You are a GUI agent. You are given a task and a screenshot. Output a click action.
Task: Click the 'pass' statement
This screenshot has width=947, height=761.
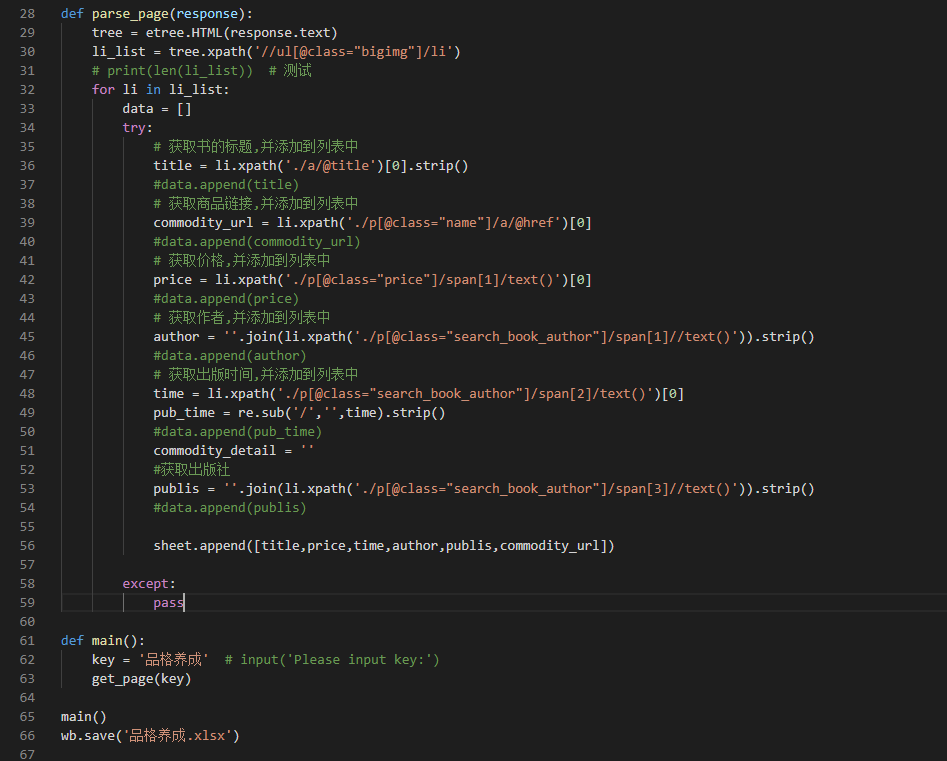tap(169, 603)
